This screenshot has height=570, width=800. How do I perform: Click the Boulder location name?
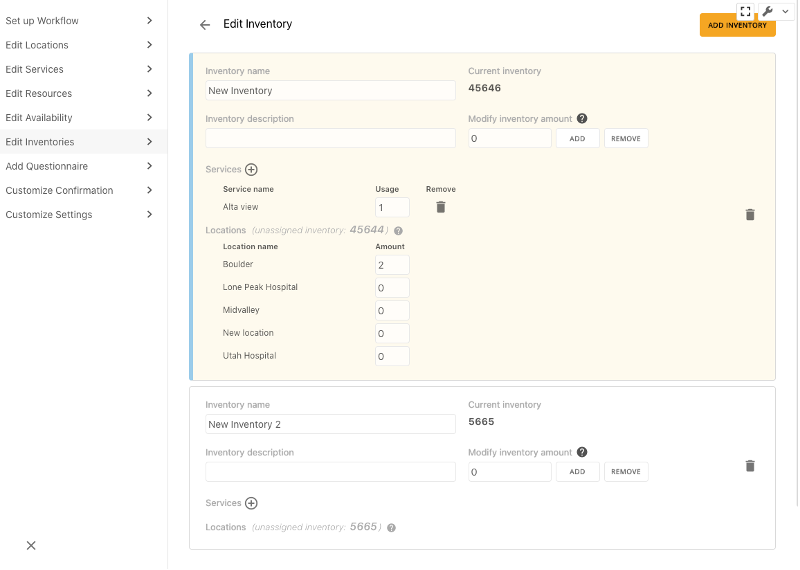click(238, 264)
